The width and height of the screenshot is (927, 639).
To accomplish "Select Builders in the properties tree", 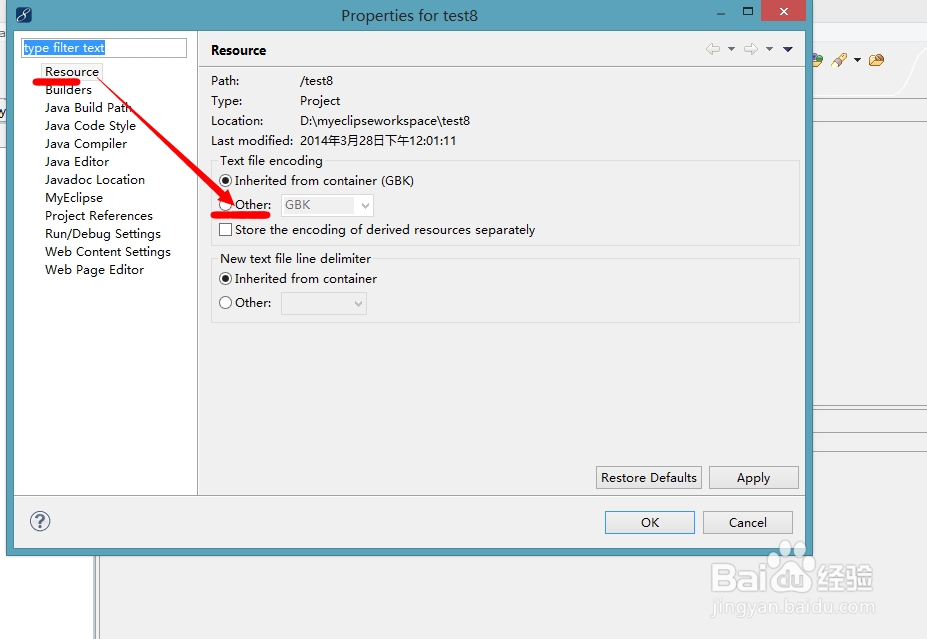I will [69, 90].
